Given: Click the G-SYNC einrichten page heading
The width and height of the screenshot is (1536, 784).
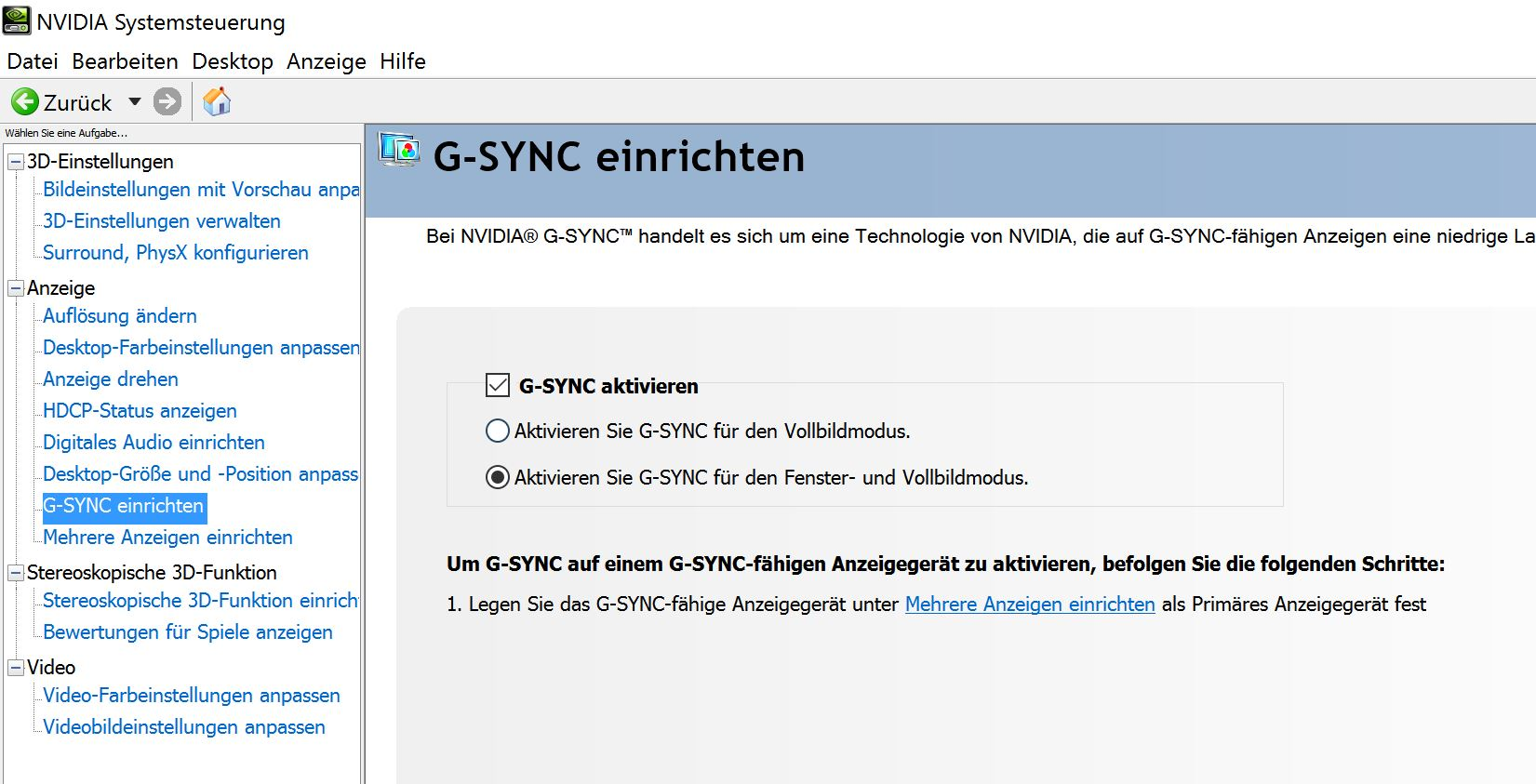Looking at the screenshot, I should point(620,156).
